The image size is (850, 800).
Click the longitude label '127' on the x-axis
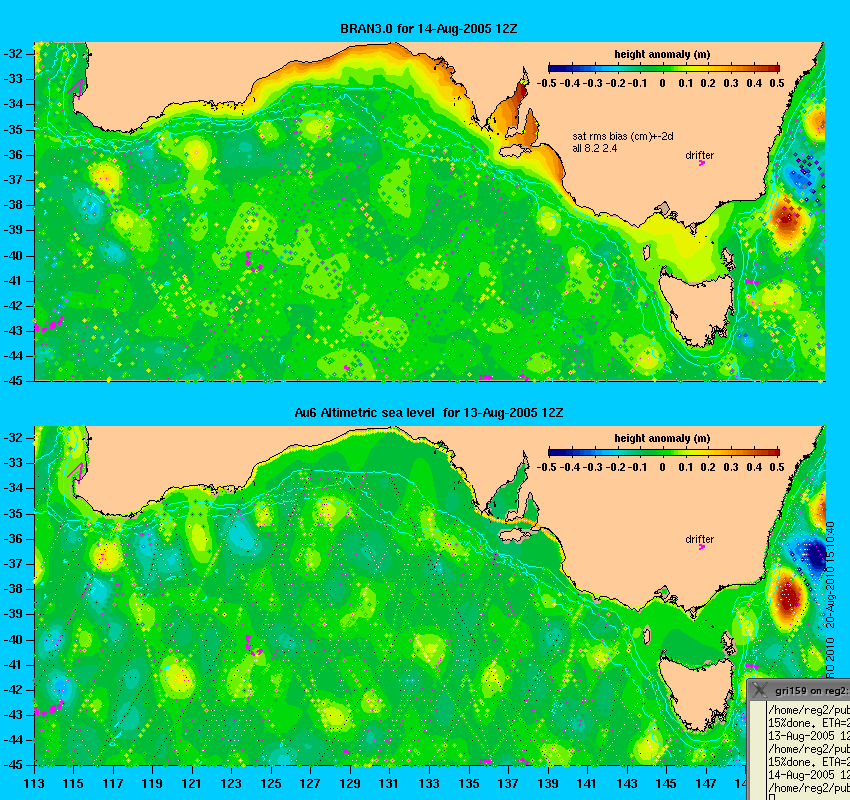point(310,784)
